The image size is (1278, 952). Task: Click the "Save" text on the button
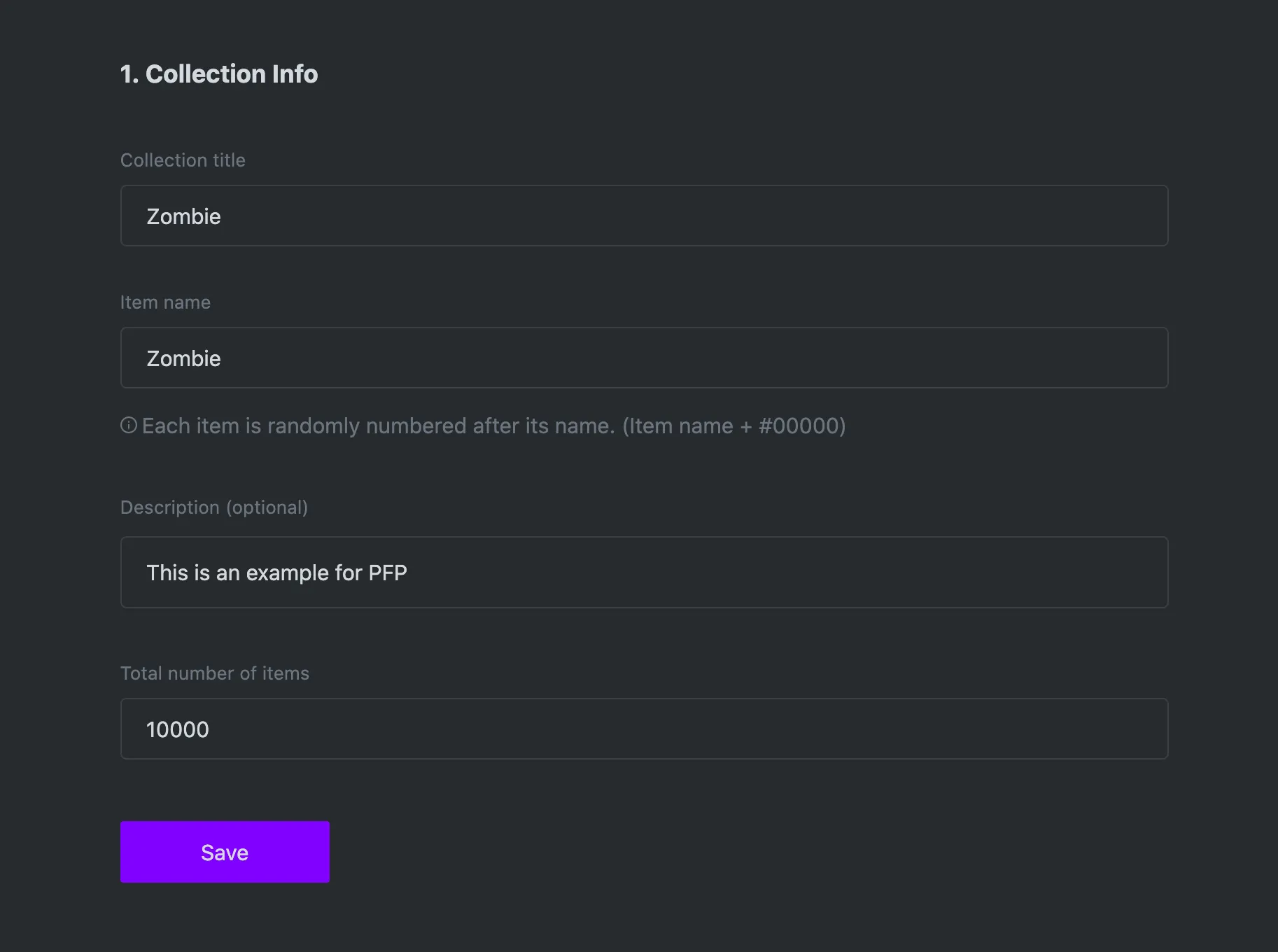pos(225,853)
